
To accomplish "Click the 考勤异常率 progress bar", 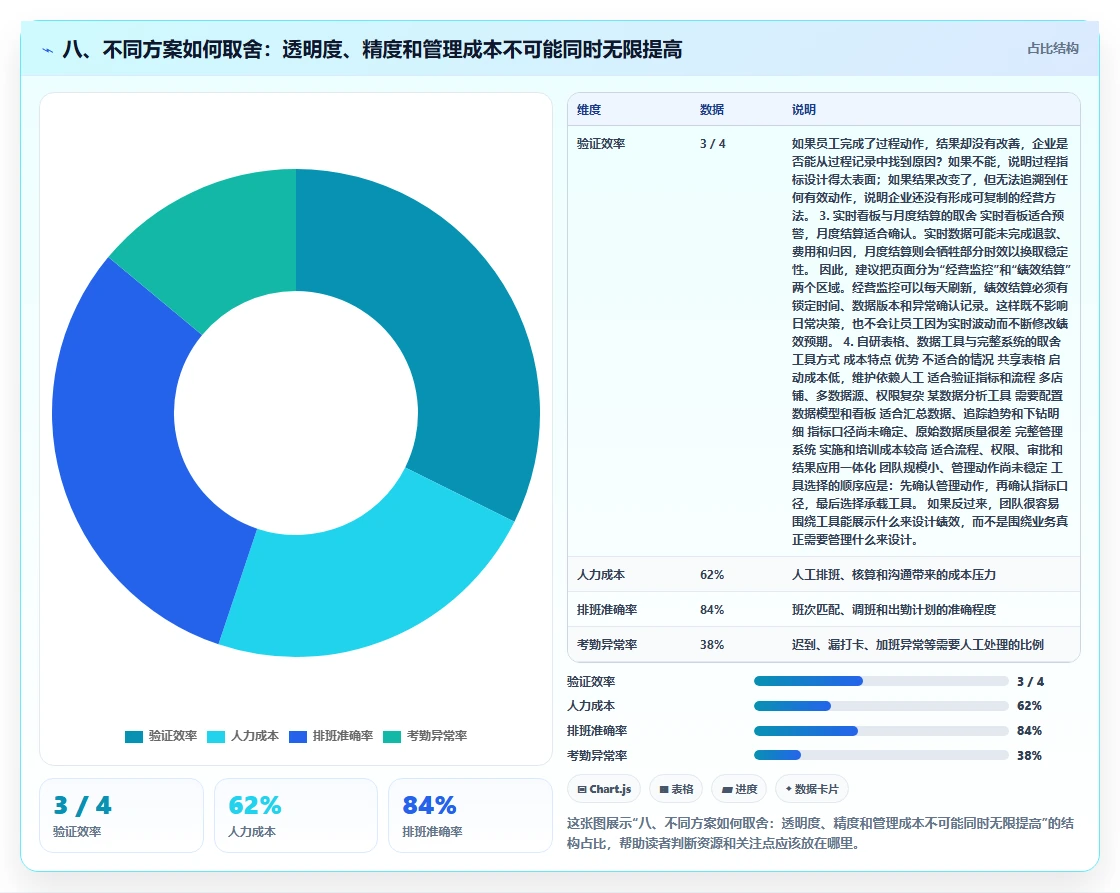I will (x=881, y=755).
